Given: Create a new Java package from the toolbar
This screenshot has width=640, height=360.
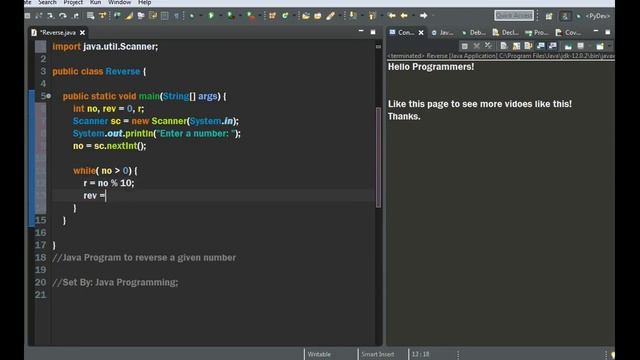Looking at the screenshot, I should 272,16.
